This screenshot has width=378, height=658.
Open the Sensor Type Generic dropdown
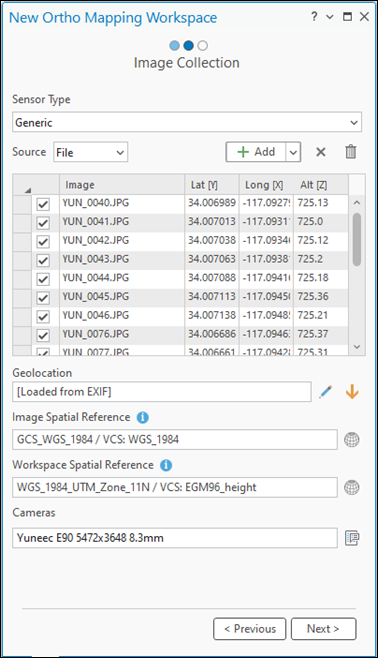(x=187, y=122)
